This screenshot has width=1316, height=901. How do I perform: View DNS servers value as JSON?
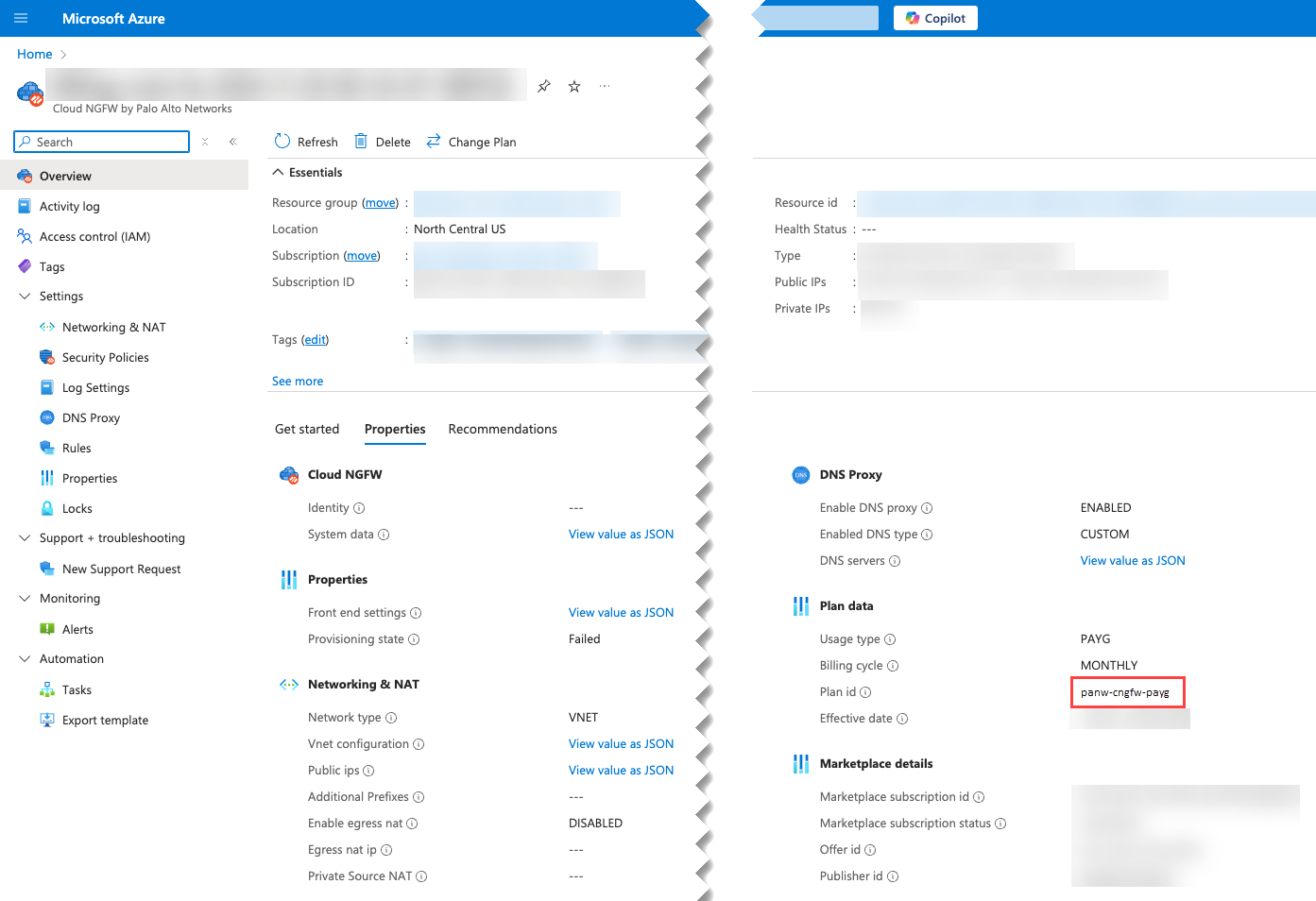[x=1133, y=561]
